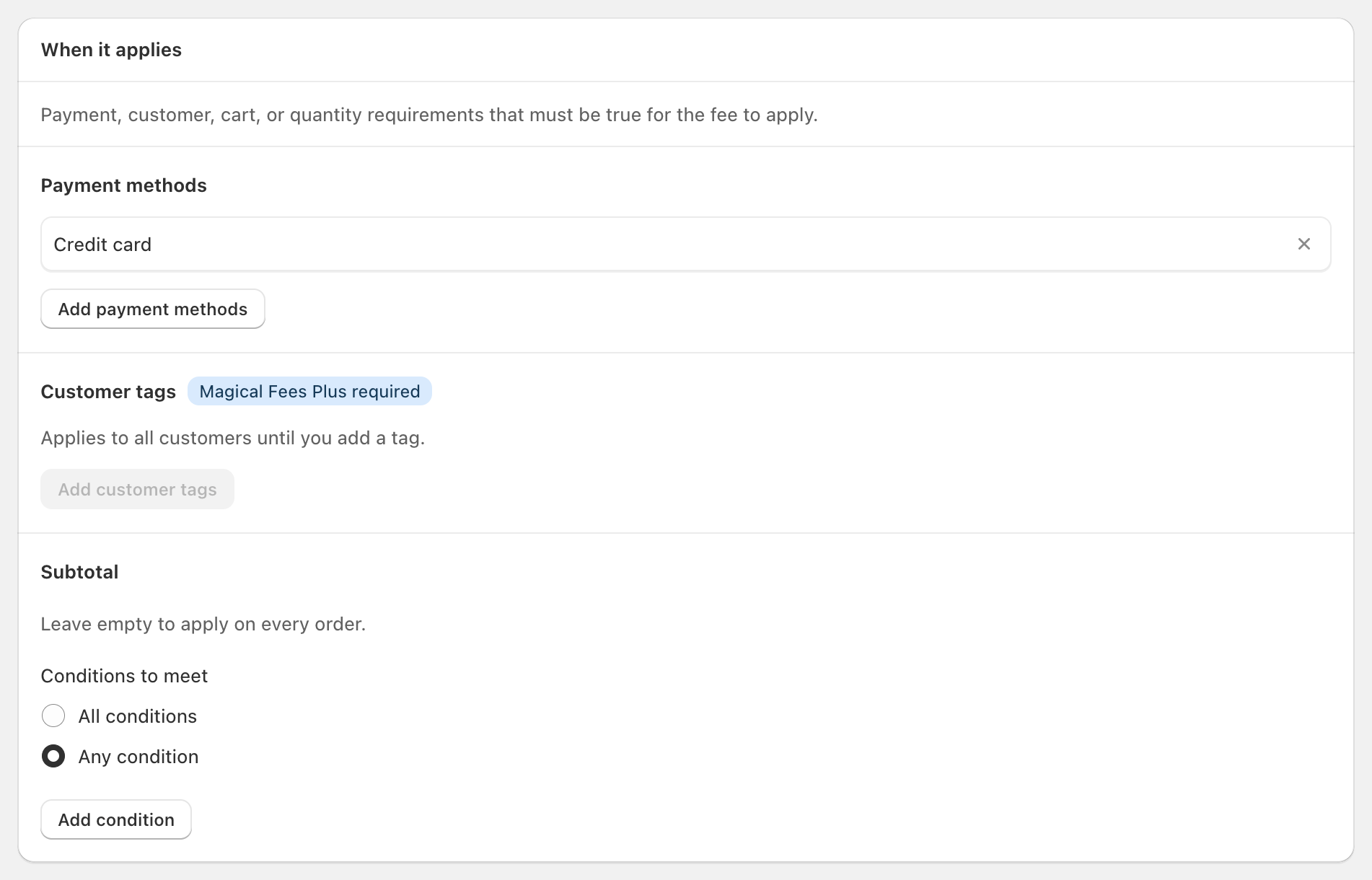Click the Subtotal heading
Image resolution: width=1372 pixels, height=880 pixels.
(x=79, y=572)
